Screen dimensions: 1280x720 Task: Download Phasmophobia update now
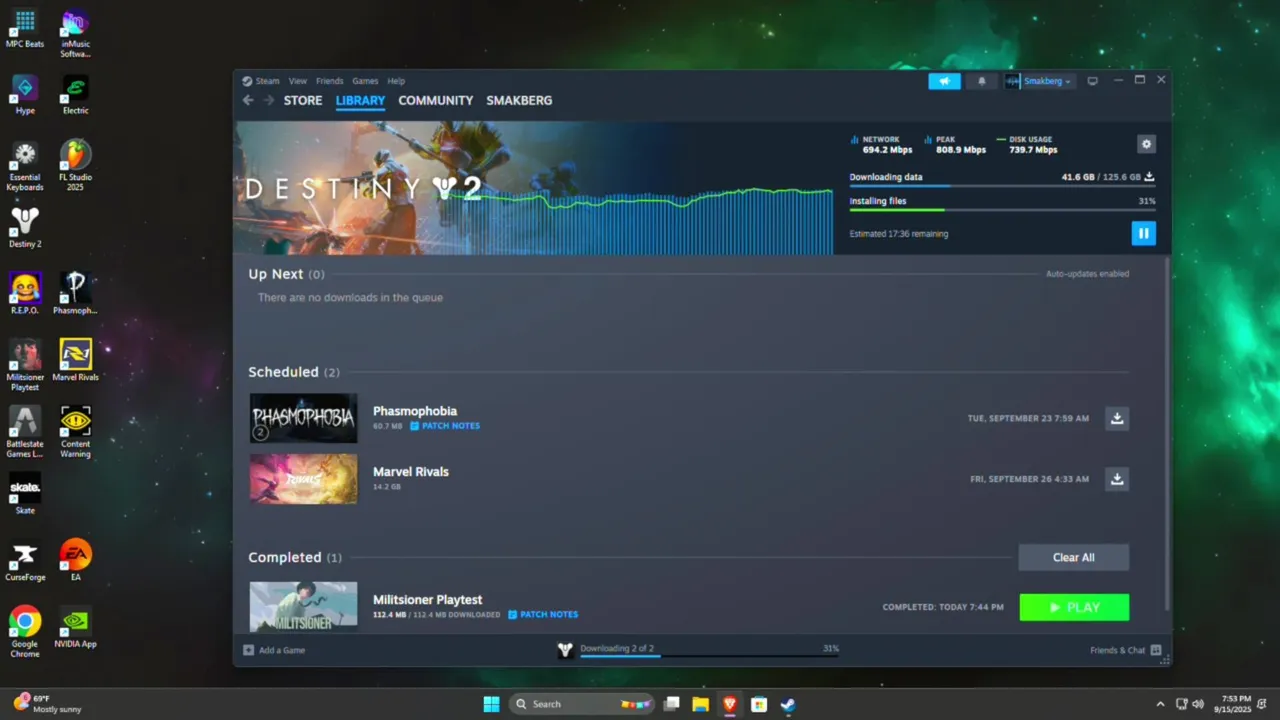coord(1117,418)
